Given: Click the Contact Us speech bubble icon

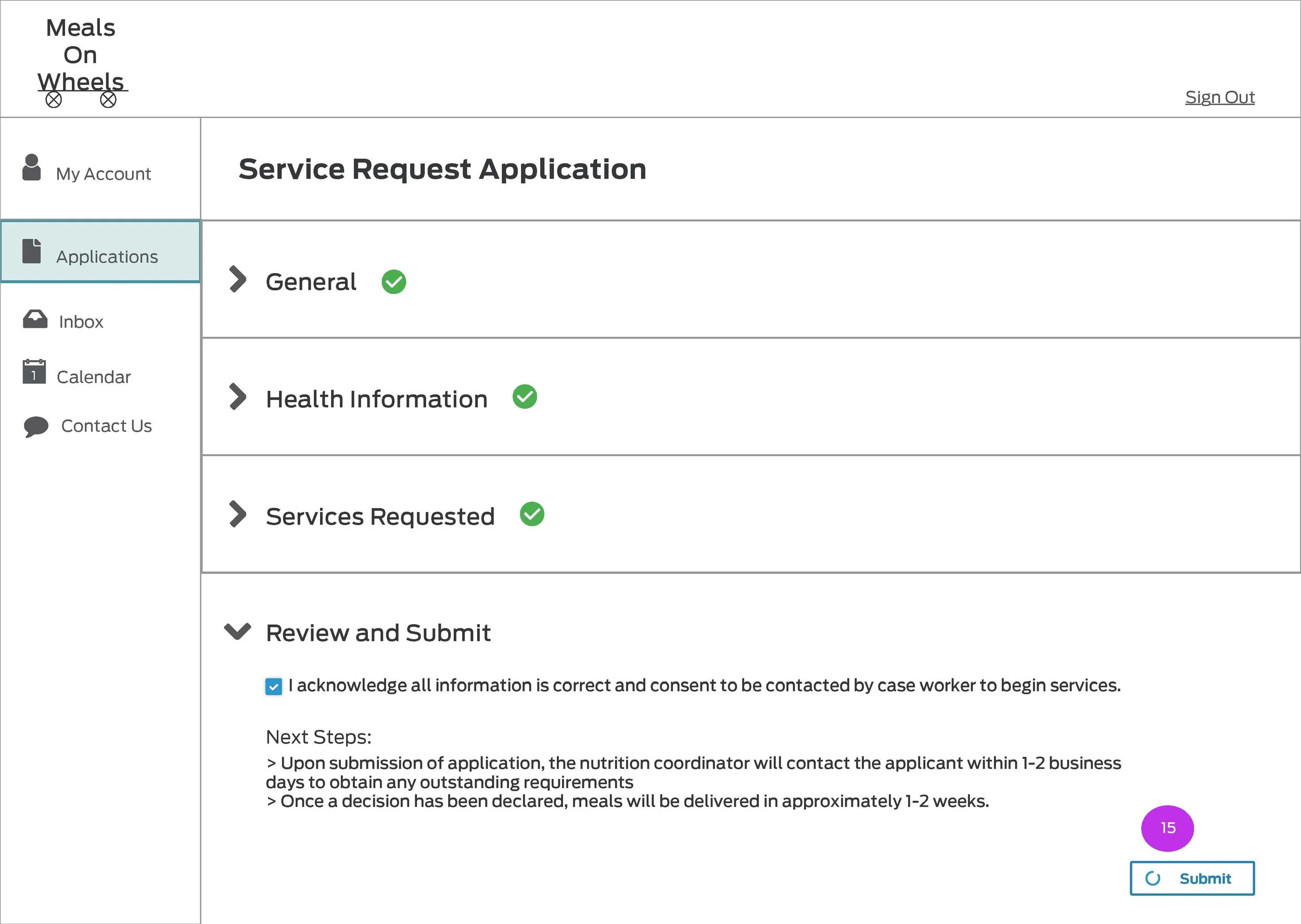Looking at the screenshot, I should point(36,426).
